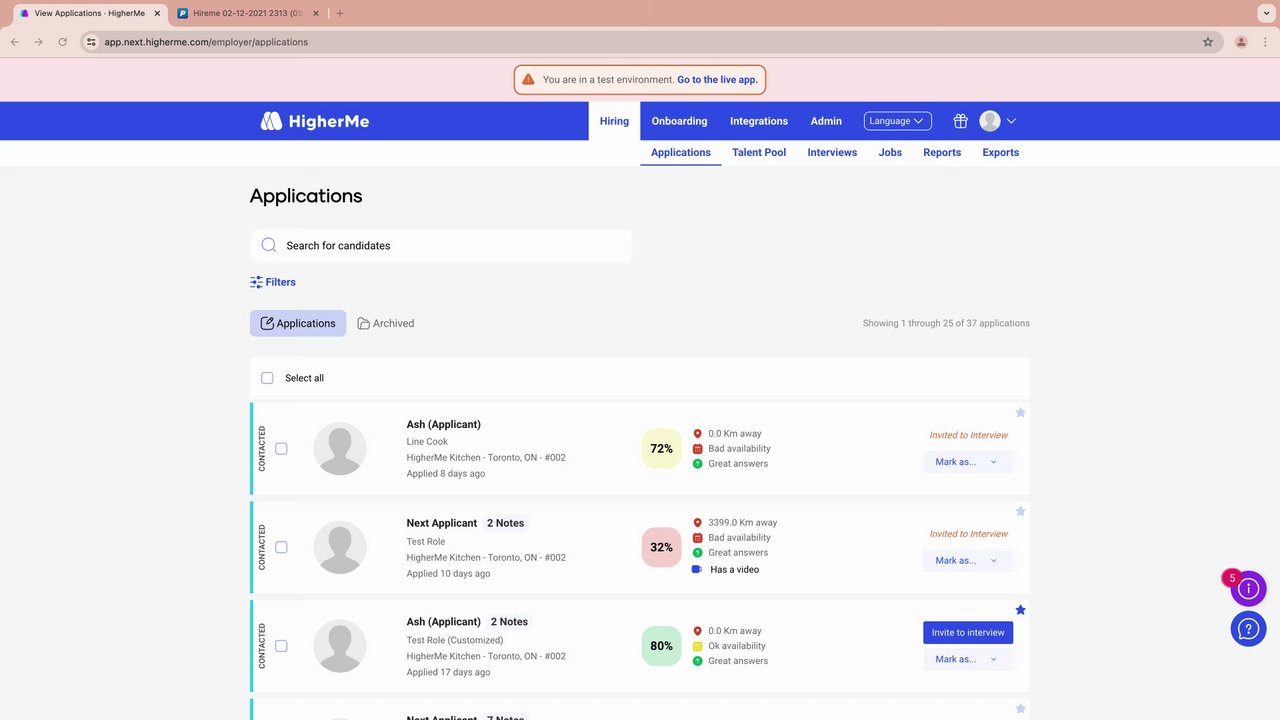Click site info icon in address bar
The image size is (1280, 720).
click(90, 42)
